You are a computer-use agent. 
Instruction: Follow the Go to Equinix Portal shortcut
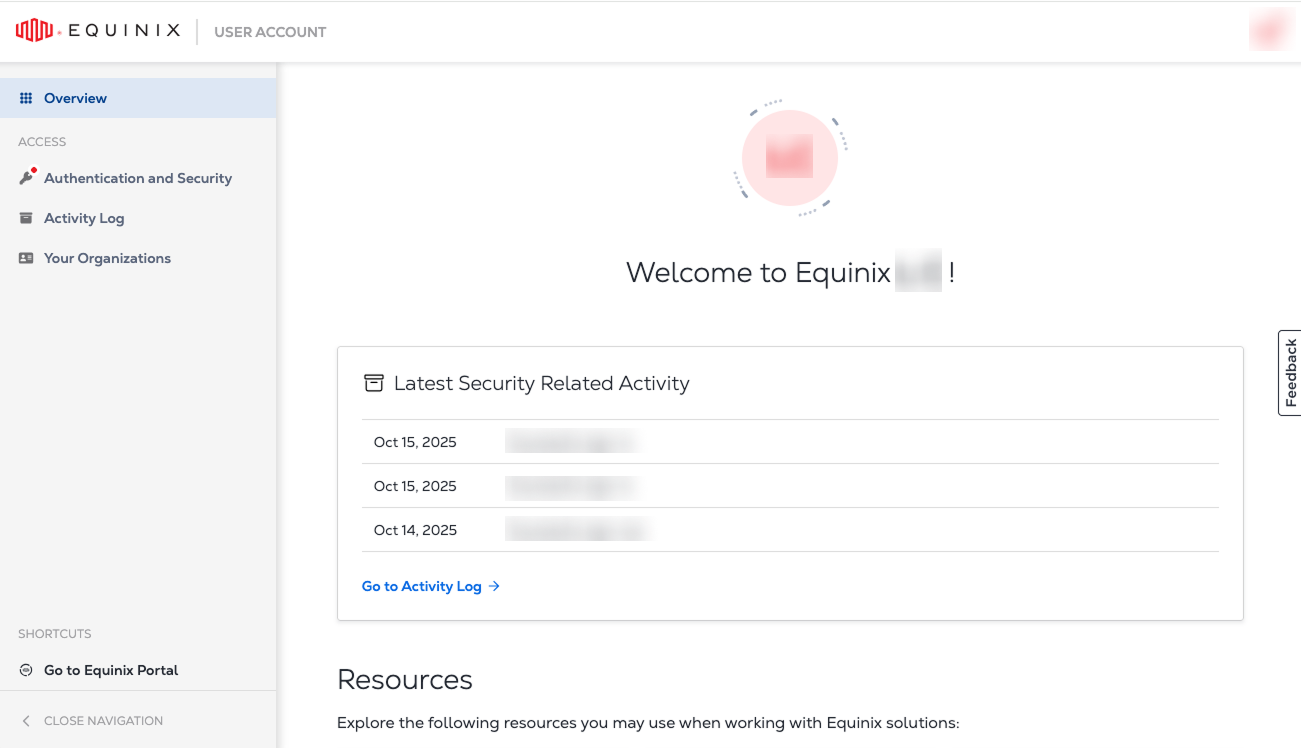tap(111, 670)
